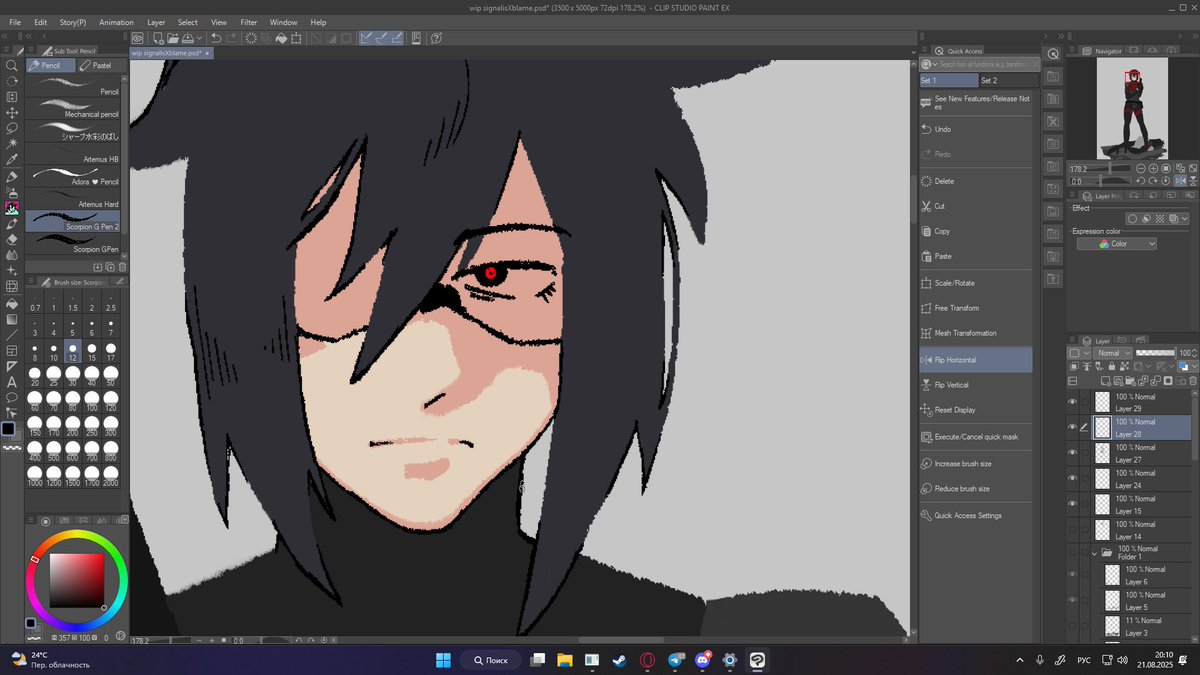Collapse Folder 1 in the layers panel

tap(1095, 552)
